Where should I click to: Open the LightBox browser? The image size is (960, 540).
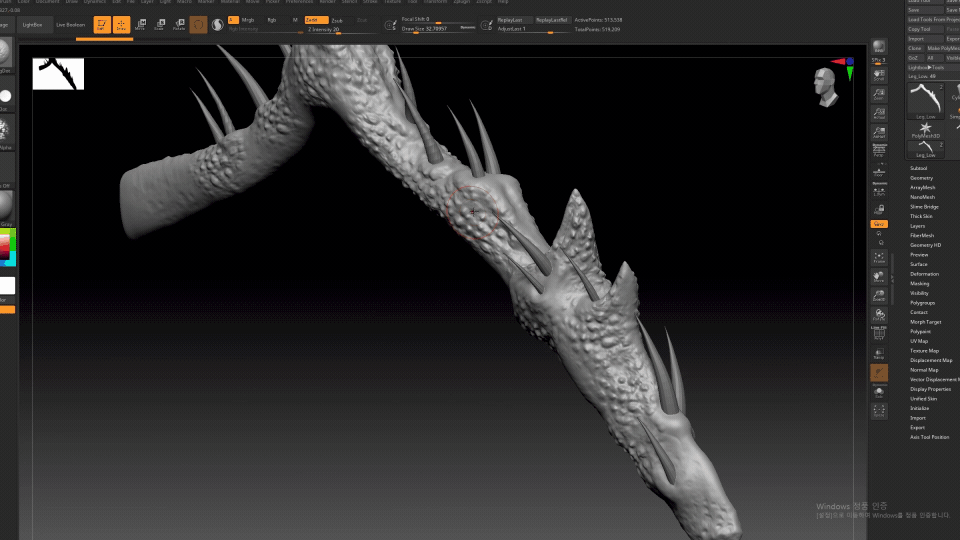click(x=33, y=24)
